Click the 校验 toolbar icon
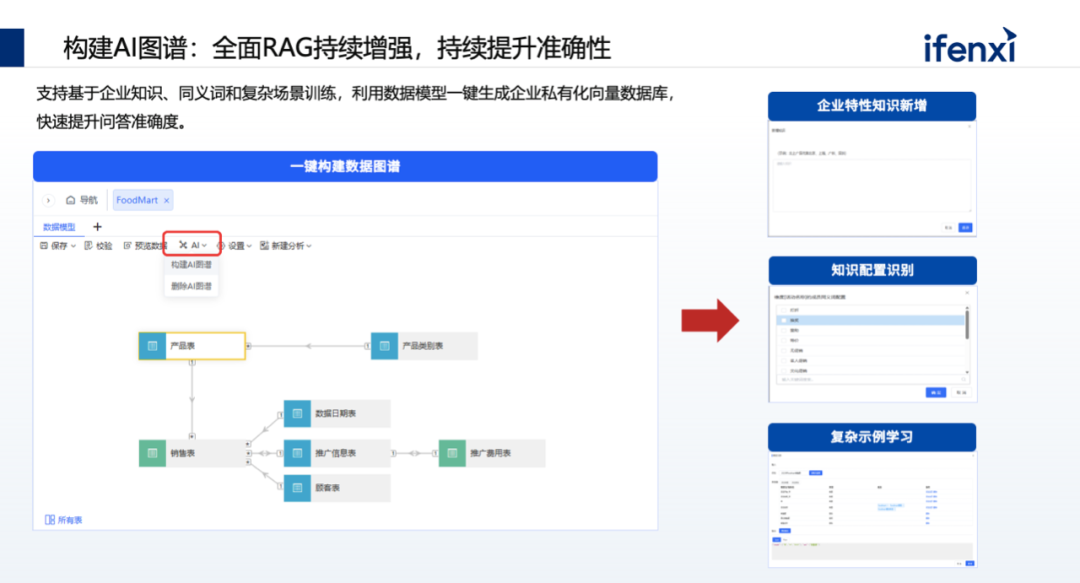Viewport: 1080px width, 583px height. 88,245
